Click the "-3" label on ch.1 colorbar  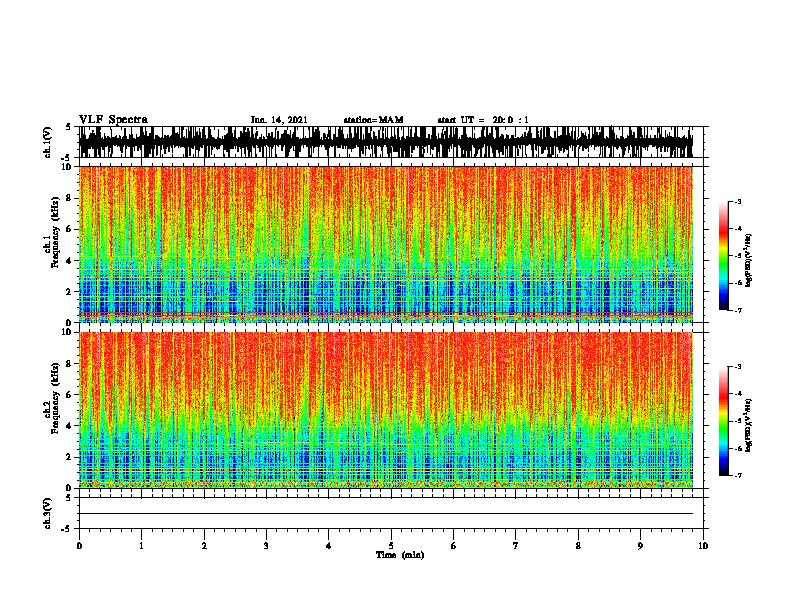pos(738,201)
